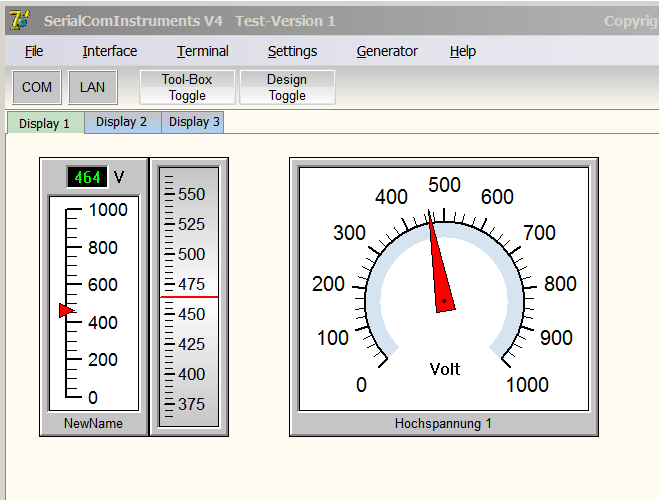The image size is (659, 500).
Task: Click the 900 label on round gauge
Action: coord(556,337)
